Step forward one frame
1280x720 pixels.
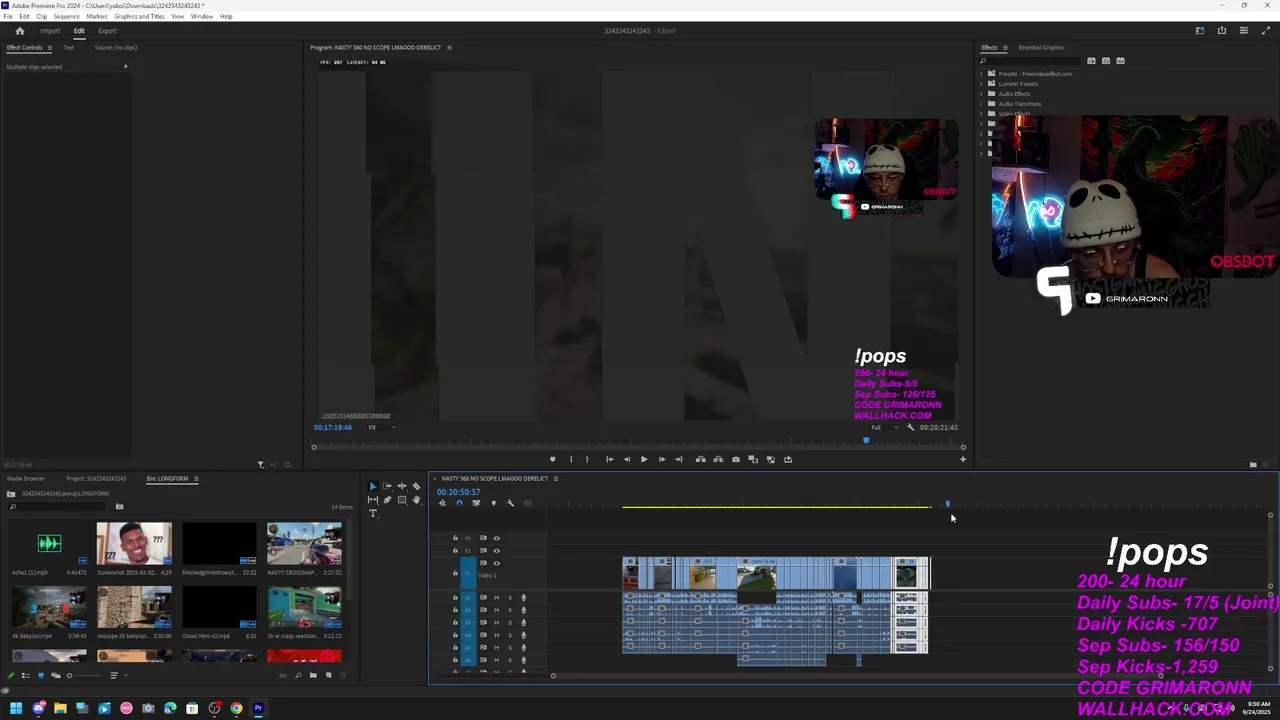coord(661,459)
